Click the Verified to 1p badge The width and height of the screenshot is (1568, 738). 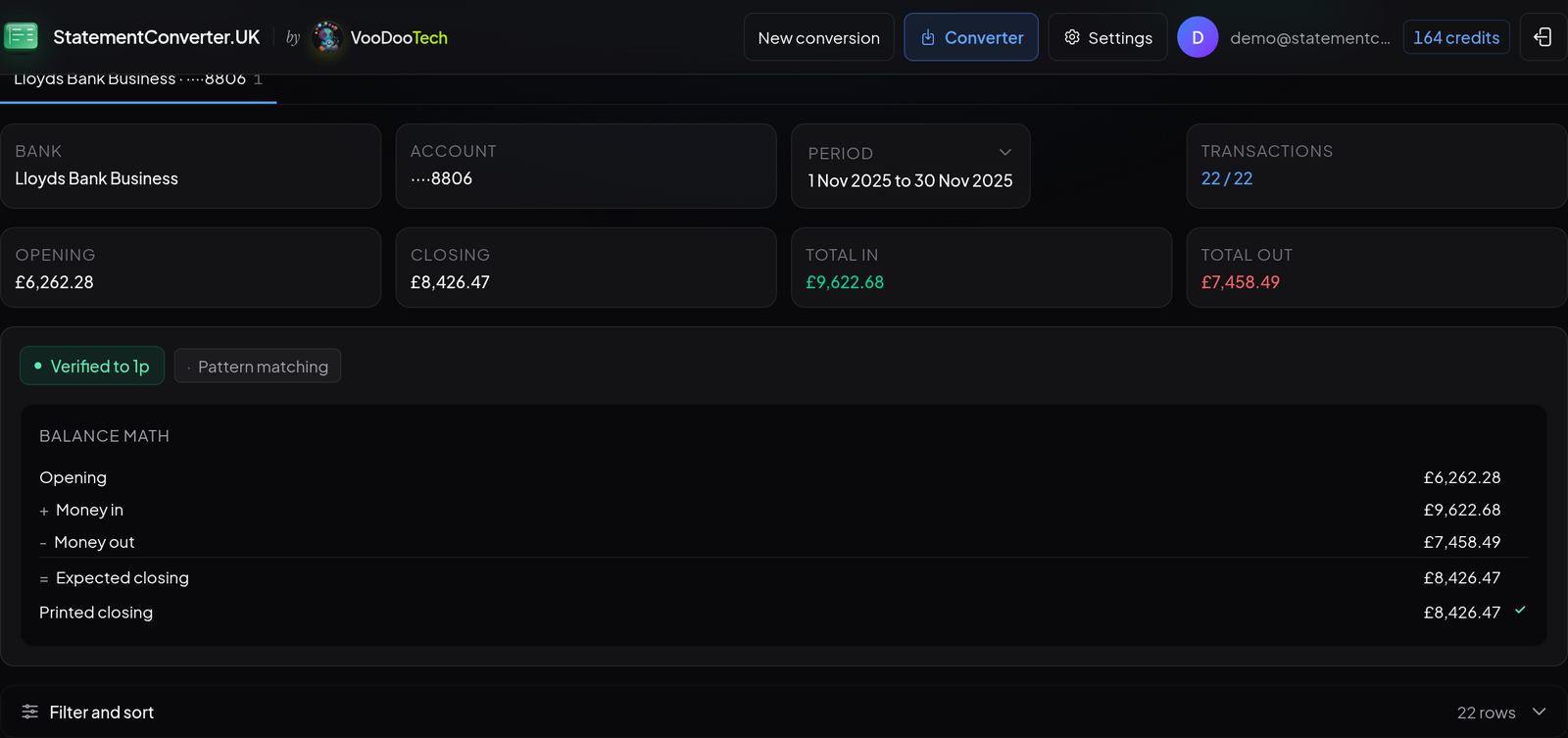pos(92,366)
